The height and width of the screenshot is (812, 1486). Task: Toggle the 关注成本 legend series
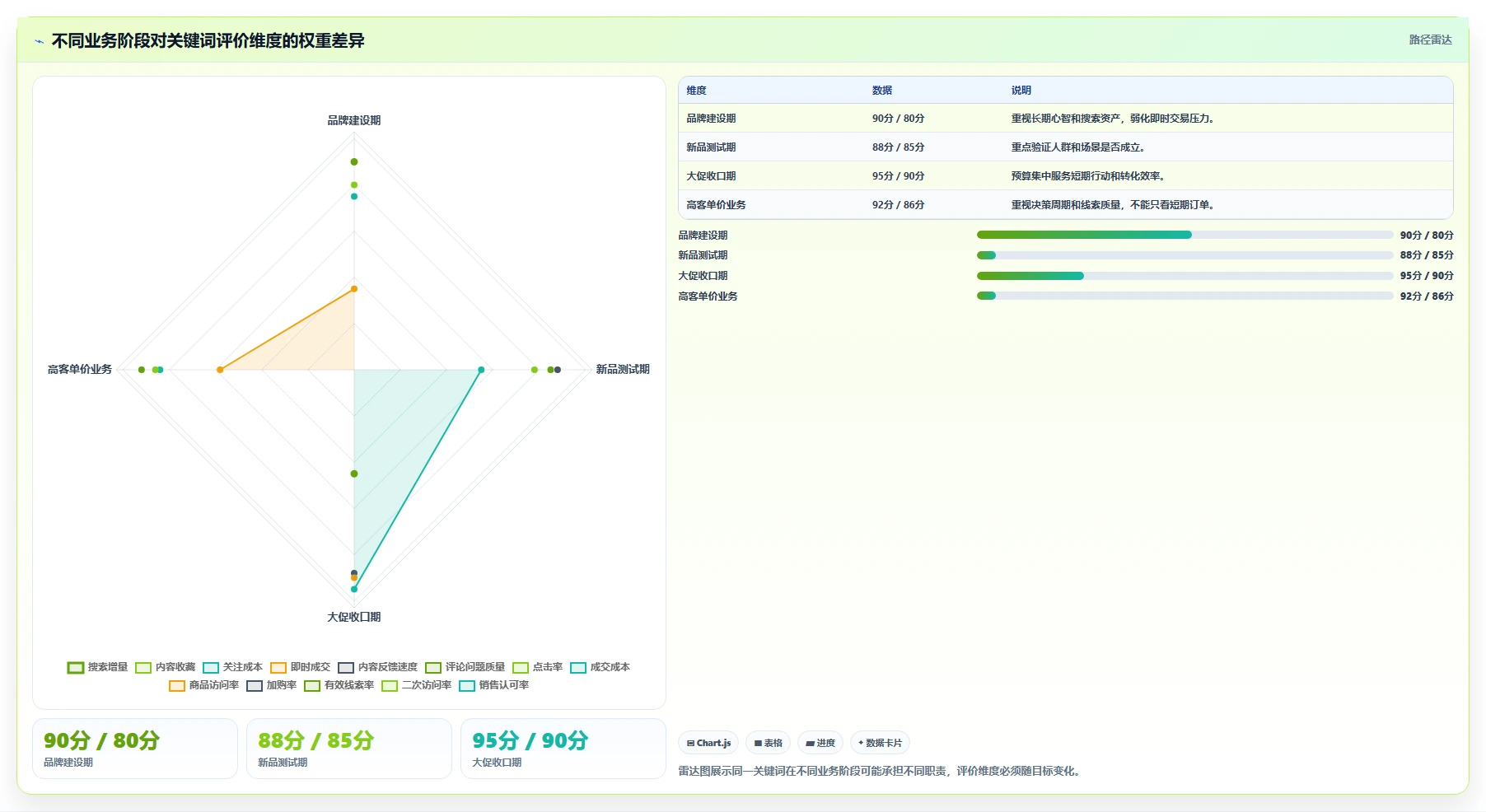tap(233, 667)
